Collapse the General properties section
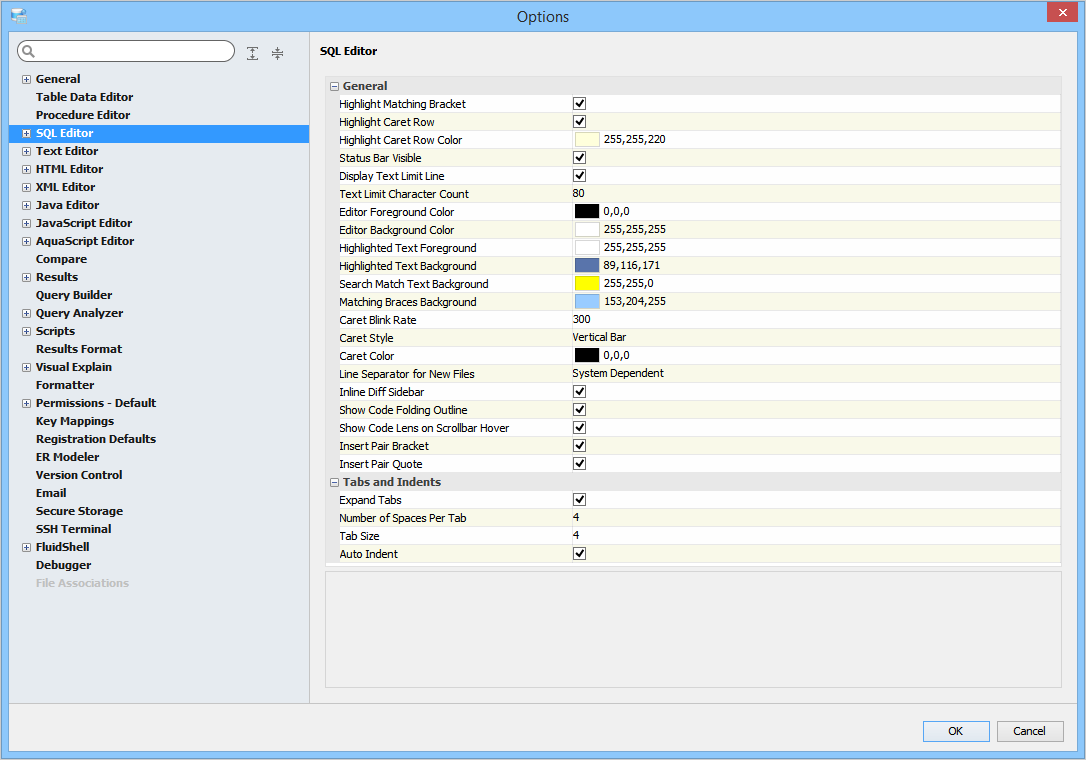1086x760 pixels. (x=335, y=86)
